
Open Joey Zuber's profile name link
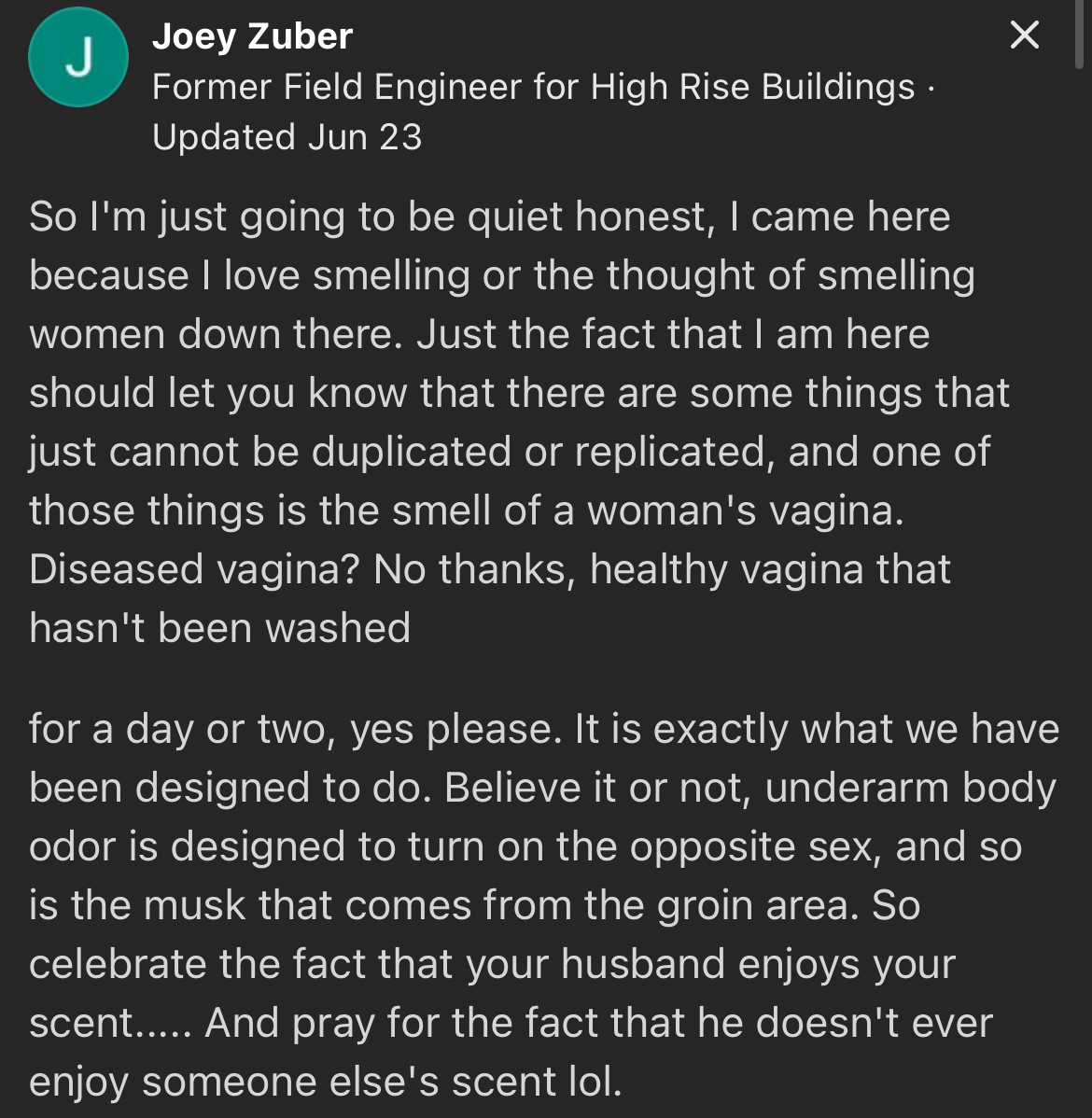click(x=252, y=36)
